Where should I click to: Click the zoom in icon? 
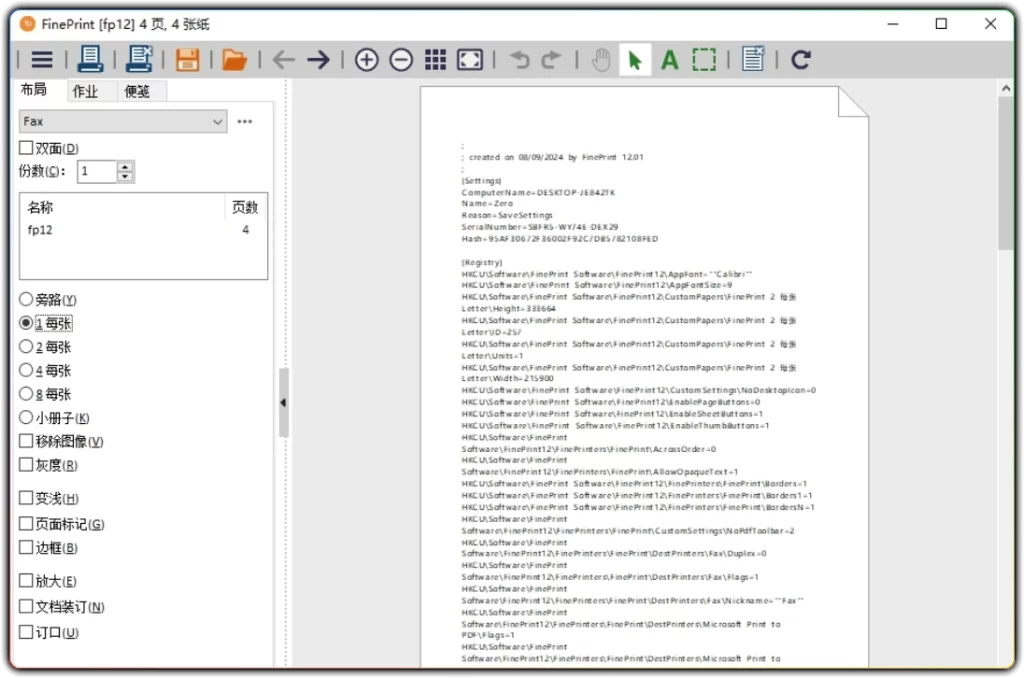366,59
